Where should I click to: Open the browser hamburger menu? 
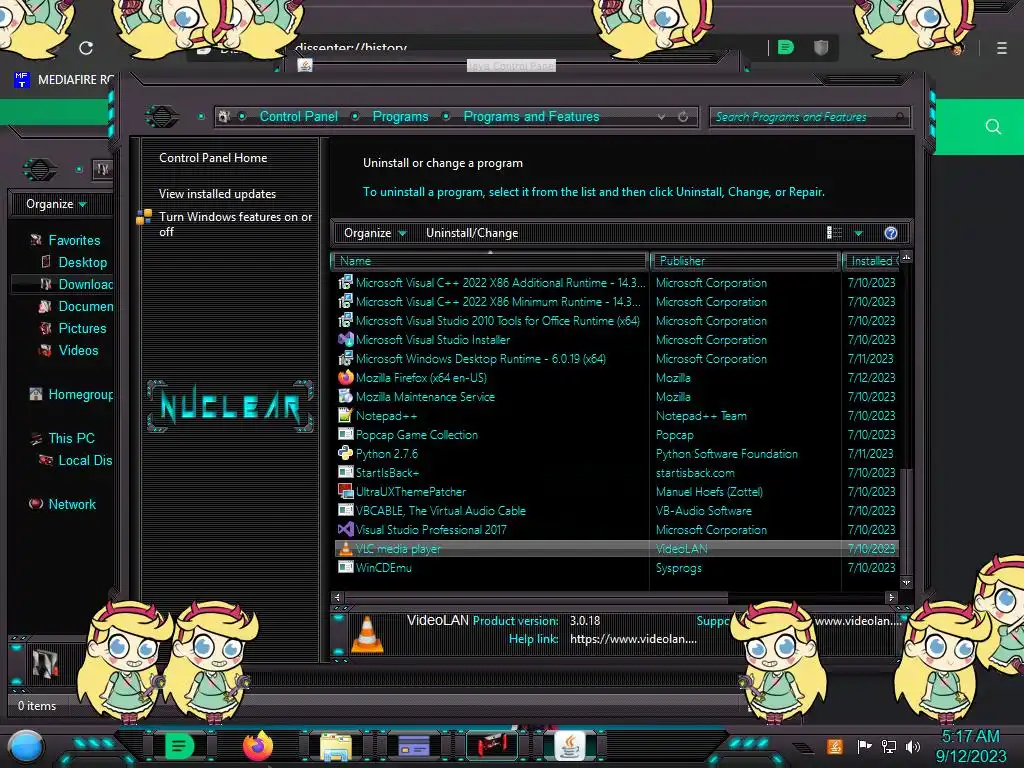(x=1001, y=48)
